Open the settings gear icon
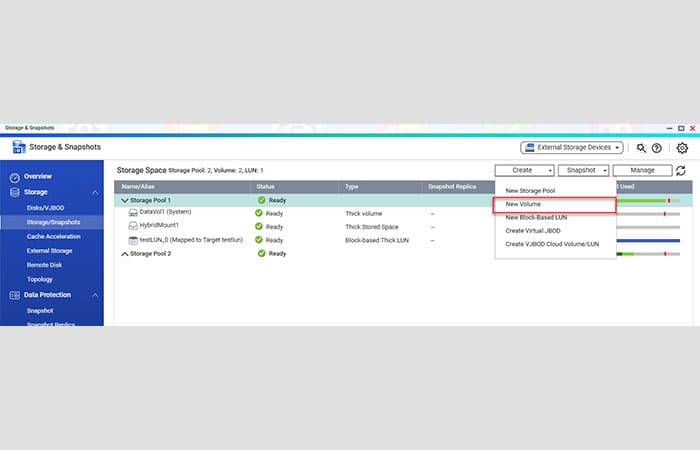 pyautogui.click(x=682, y=147)
